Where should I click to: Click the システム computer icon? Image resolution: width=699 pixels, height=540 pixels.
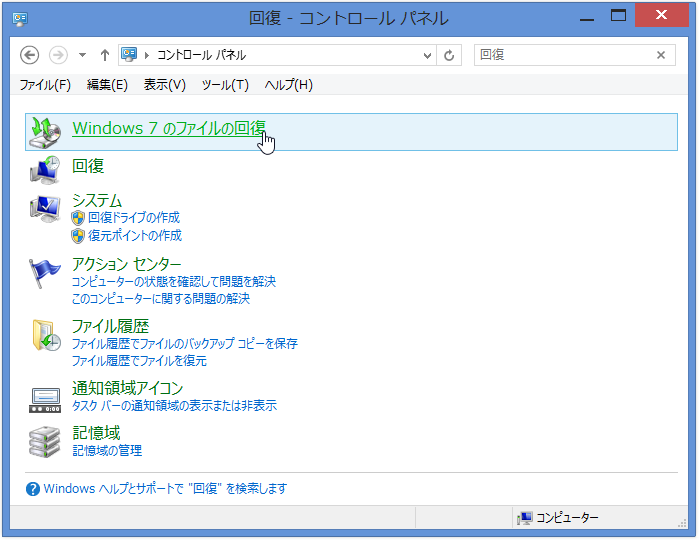(45, 209)
